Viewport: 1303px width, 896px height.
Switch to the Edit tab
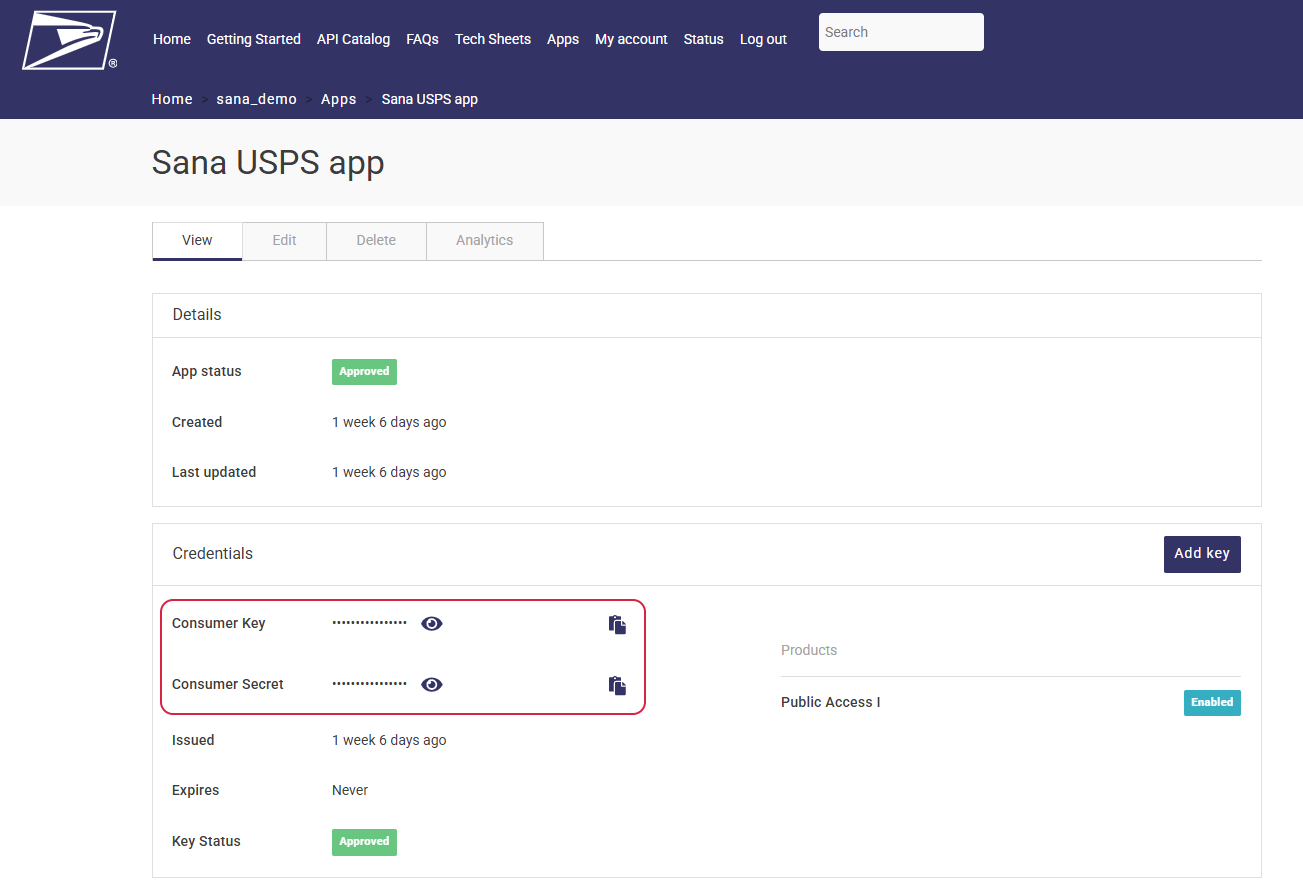tap(285, 241)
